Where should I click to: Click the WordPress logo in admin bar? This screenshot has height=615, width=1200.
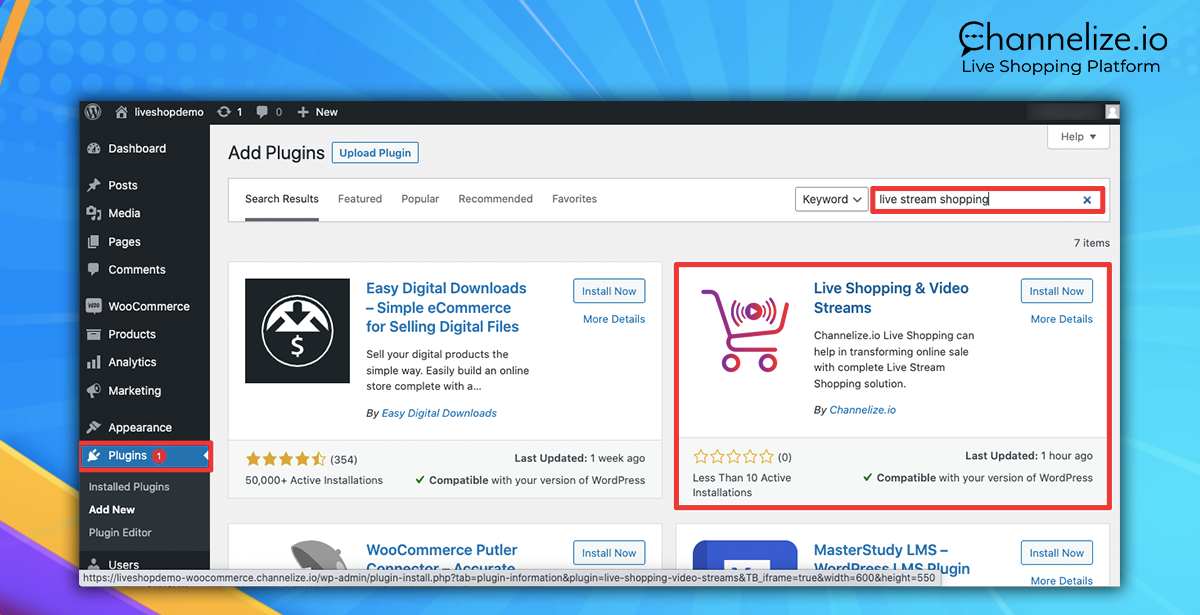tap(93, 112)
